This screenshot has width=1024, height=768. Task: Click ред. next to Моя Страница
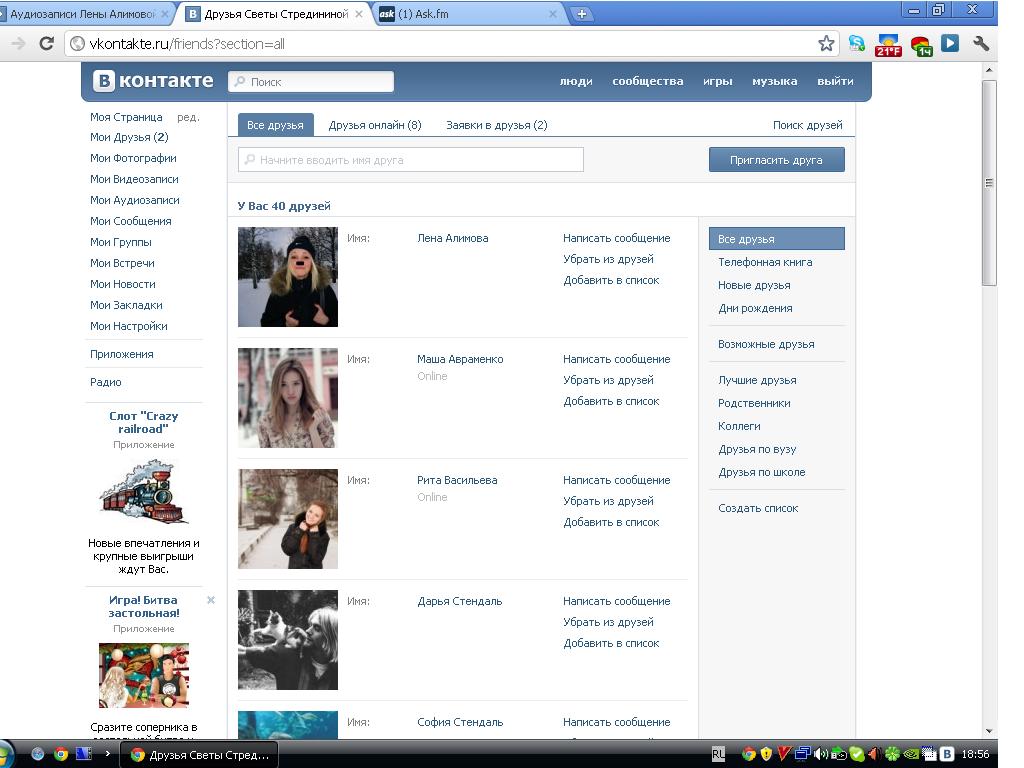pos(188,117)
